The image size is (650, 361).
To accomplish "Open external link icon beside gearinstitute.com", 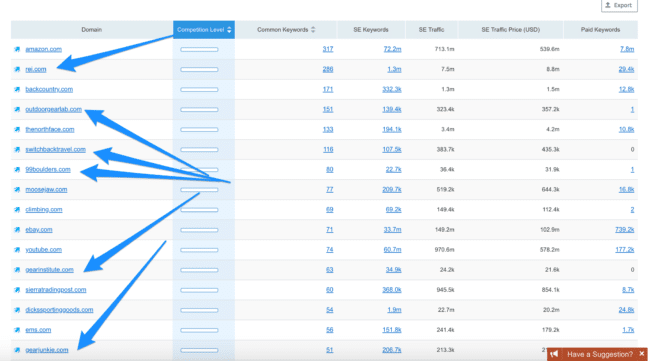I will click(17, 270).
